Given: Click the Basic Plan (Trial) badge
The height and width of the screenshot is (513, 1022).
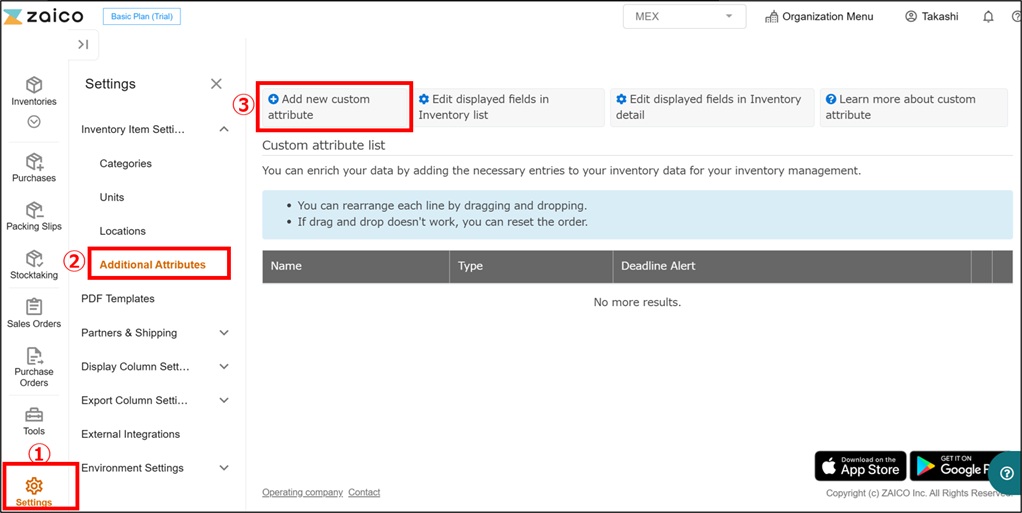Looking at the screenshot, I should coord(141,16).
